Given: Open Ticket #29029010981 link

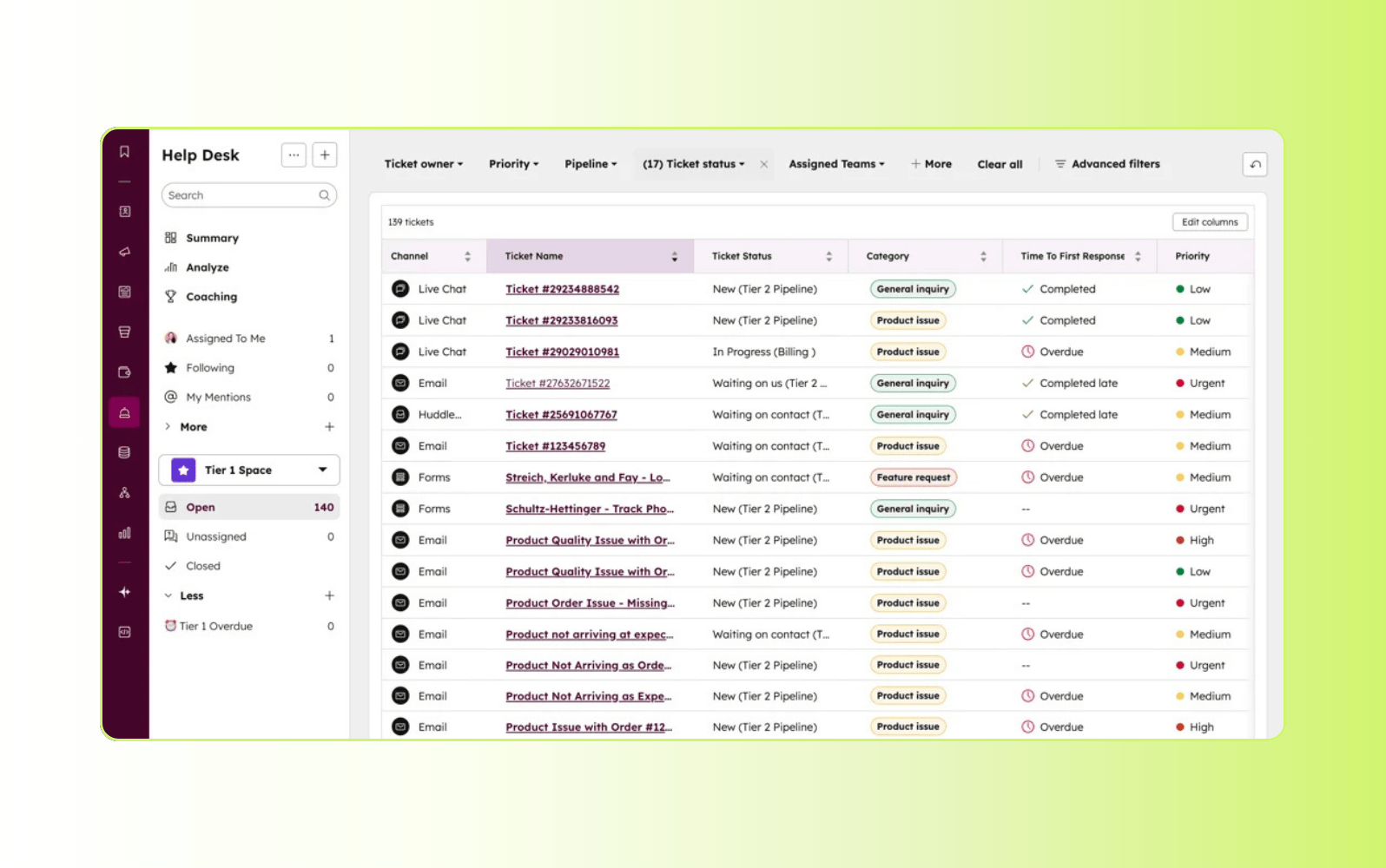Looking at the screenshot, I should [562, 352].
